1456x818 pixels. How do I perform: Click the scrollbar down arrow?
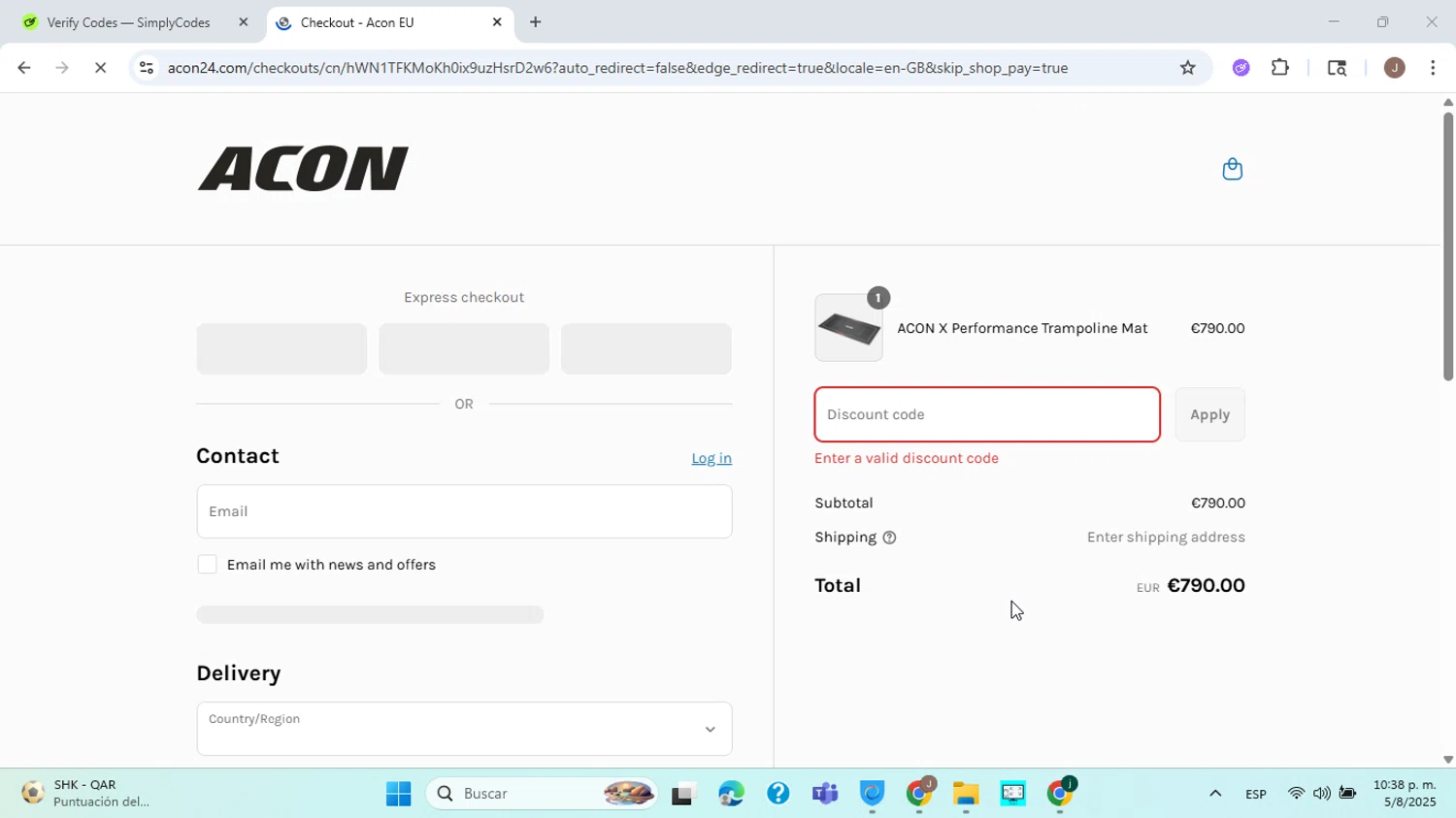[1447, 760]
